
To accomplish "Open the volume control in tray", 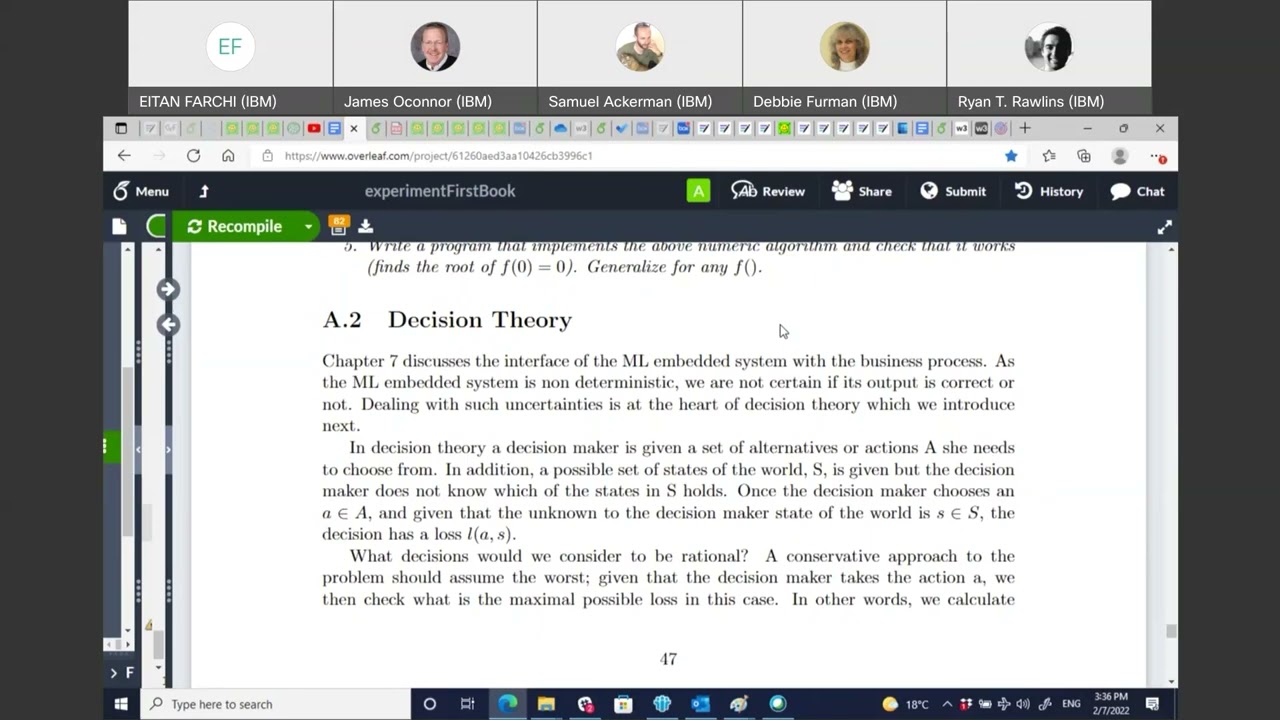I will (1025, 704).
